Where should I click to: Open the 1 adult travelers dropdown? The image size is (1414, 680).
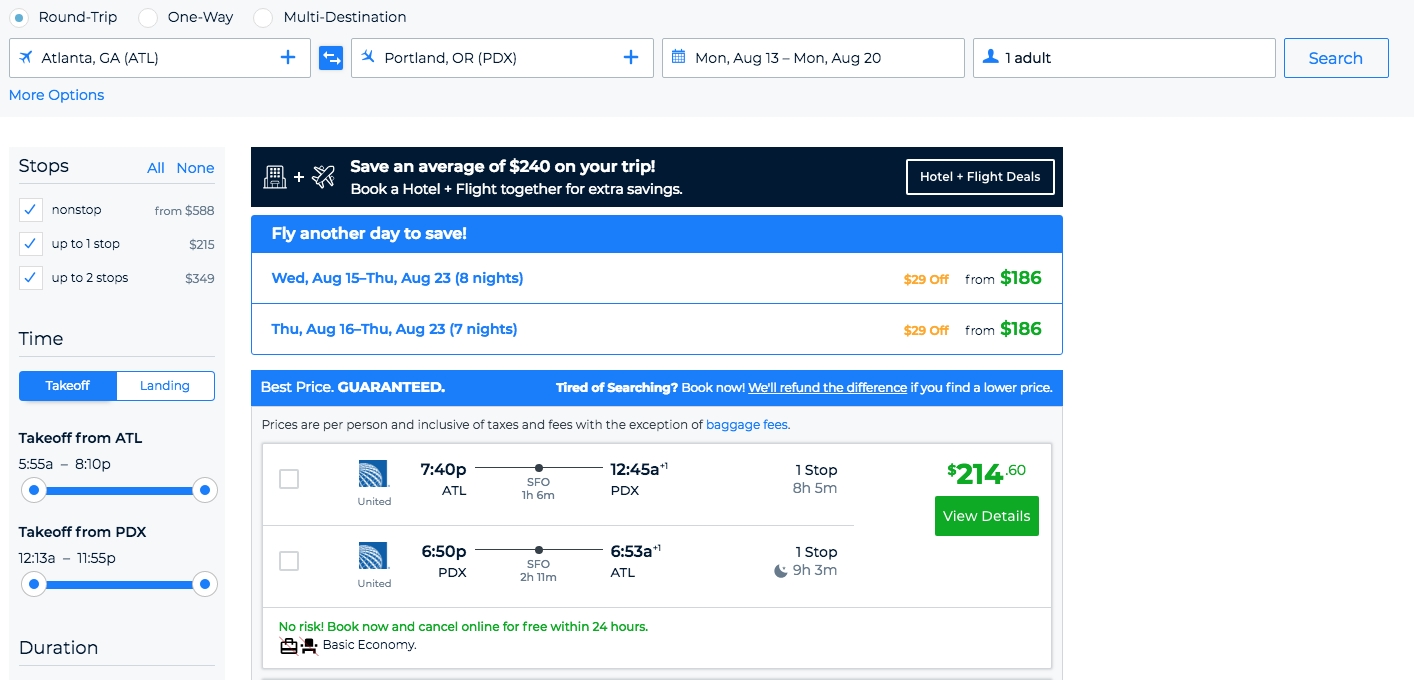(1124, 58)
